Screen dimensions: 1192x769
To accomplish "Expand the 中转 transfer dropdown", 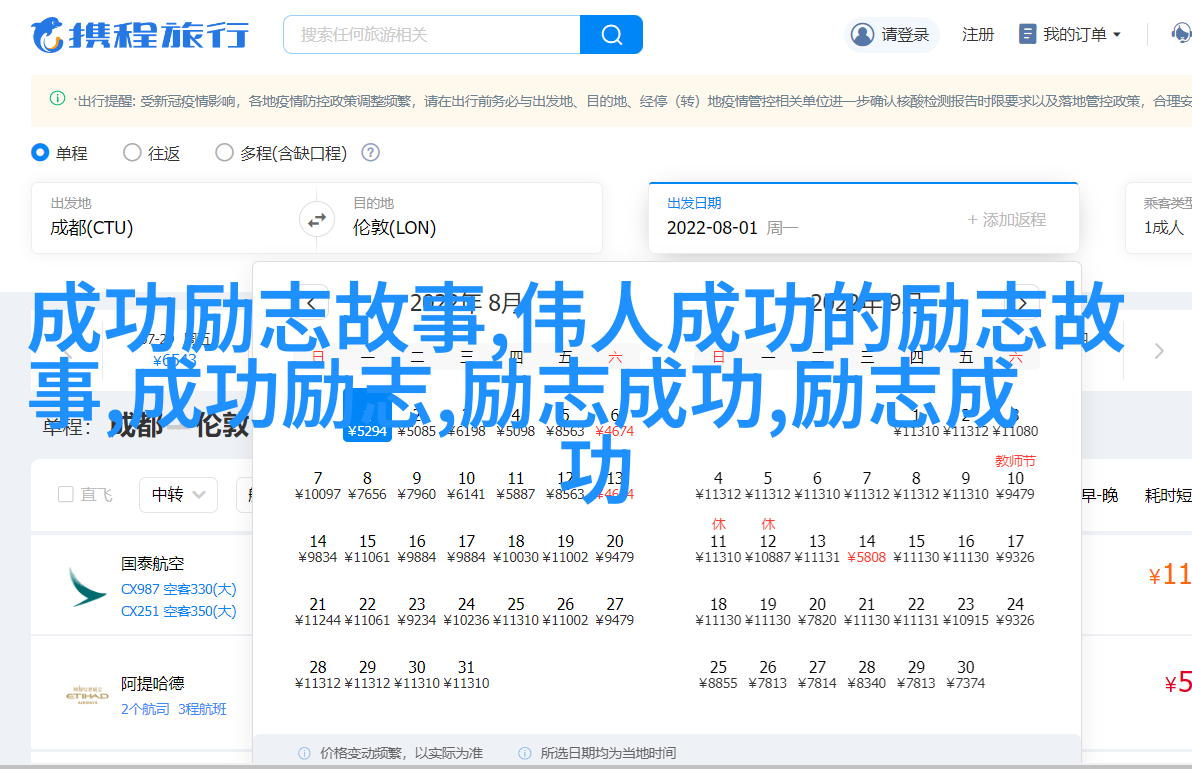I will click(178, 494).
